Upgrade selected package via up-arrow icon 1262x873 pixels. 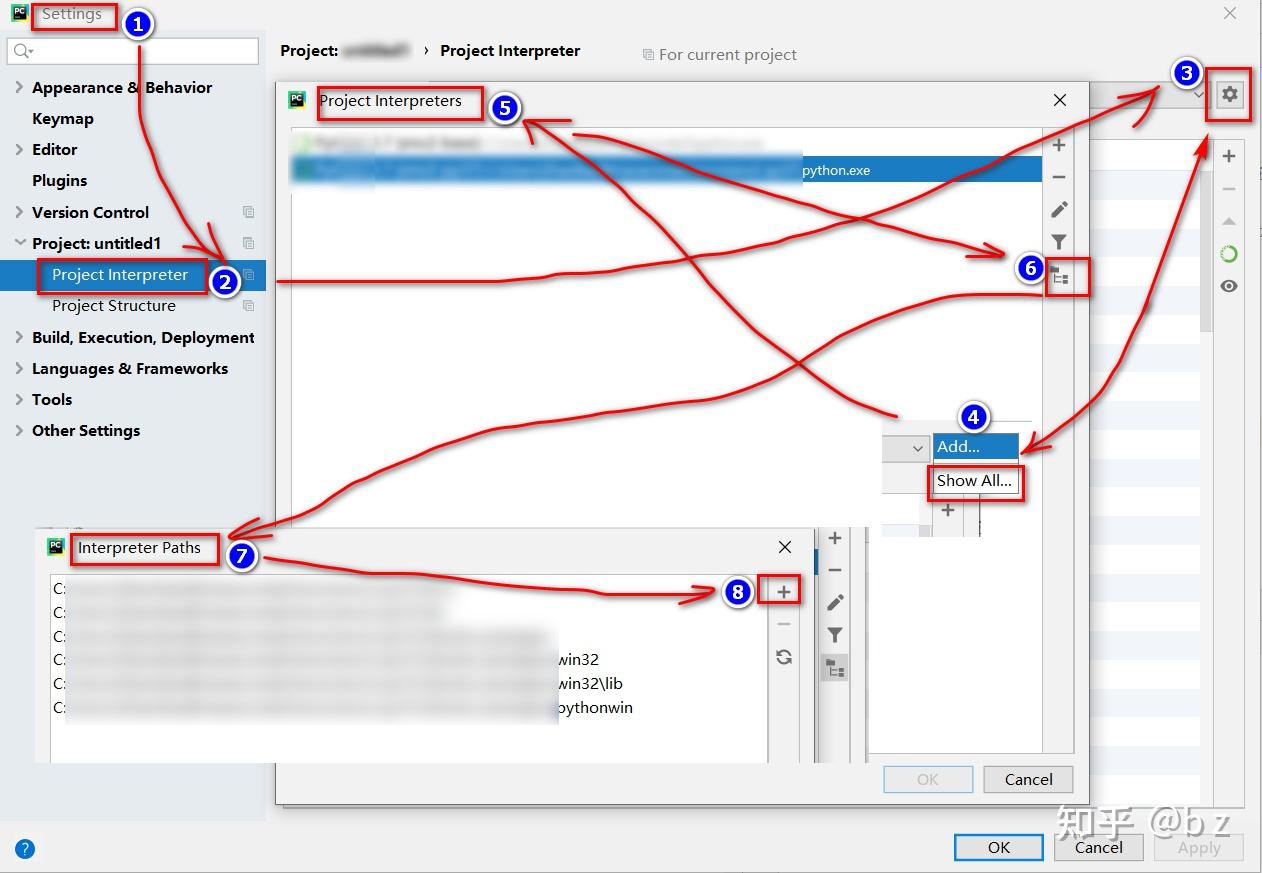[1228, 221]
